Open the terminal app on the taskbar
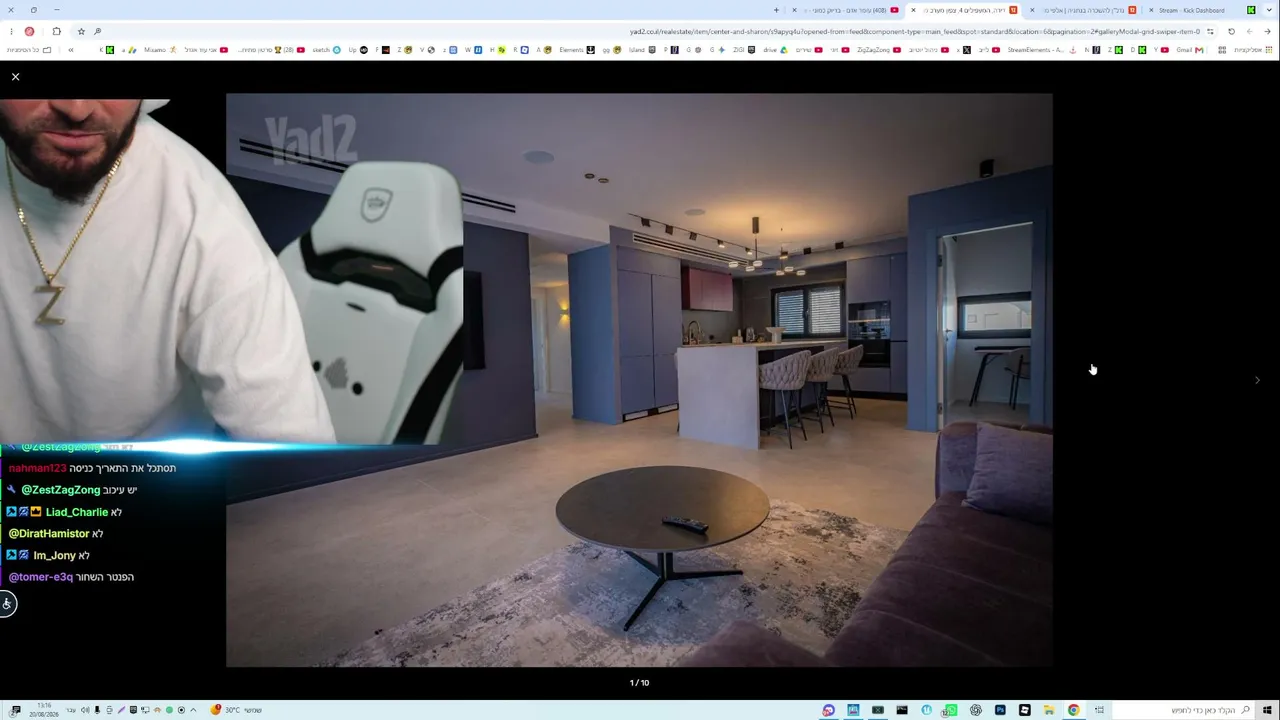Viewport: 1280px width, 720px height. click(902, 710)
